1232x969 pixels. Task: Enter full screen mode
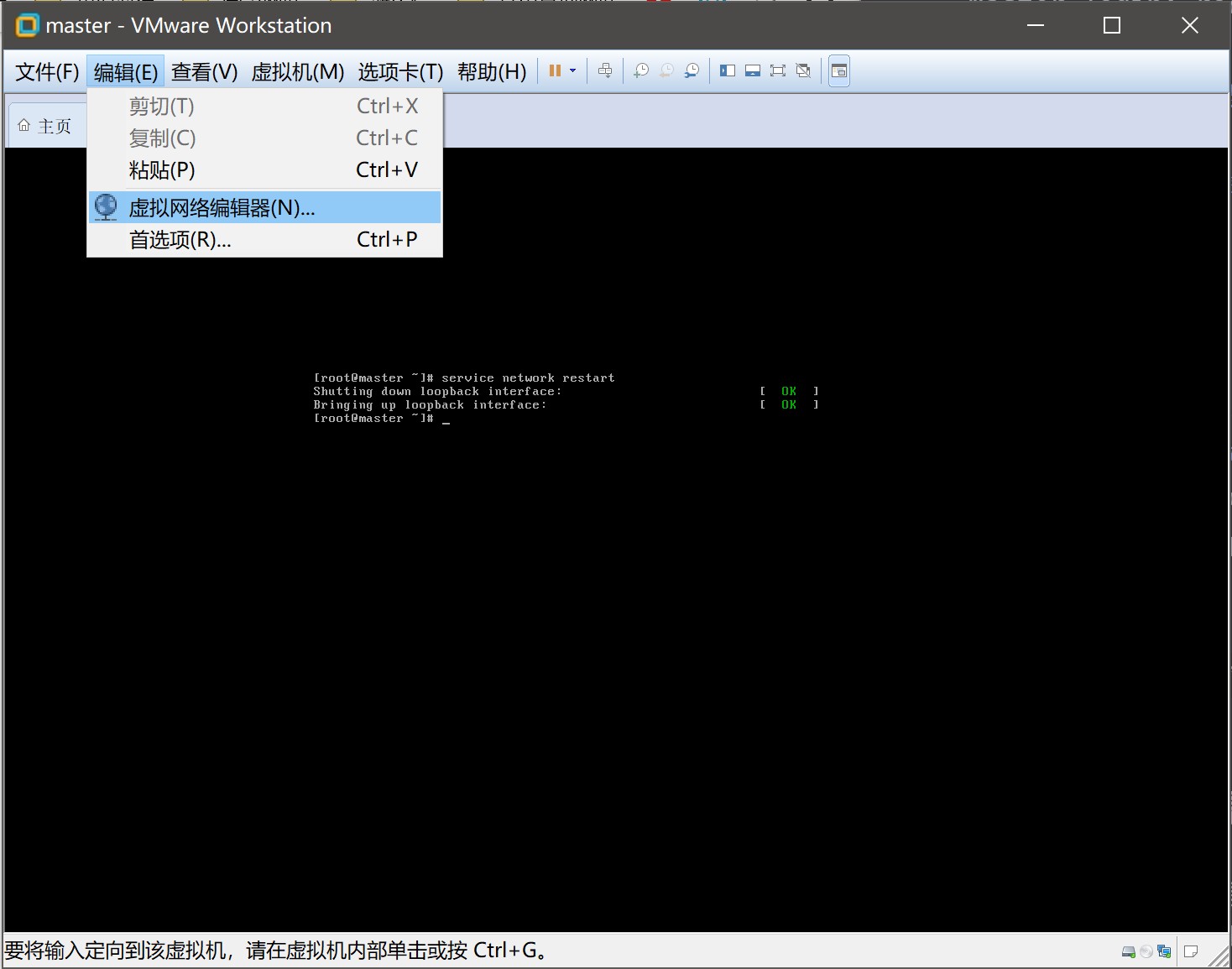(x=778, y=71)
